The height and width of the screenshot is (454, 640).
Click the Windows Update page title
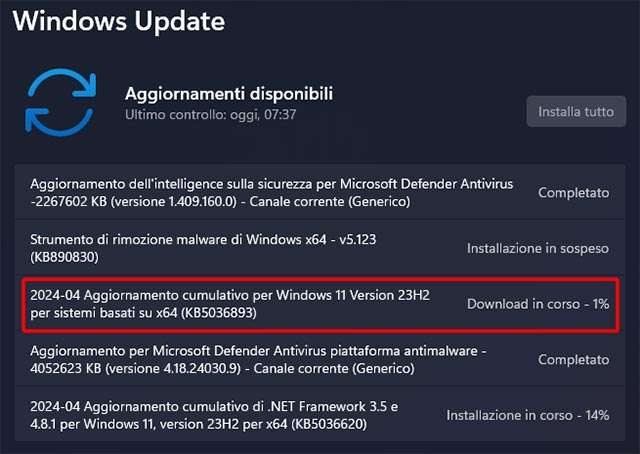tap(119, 20)
